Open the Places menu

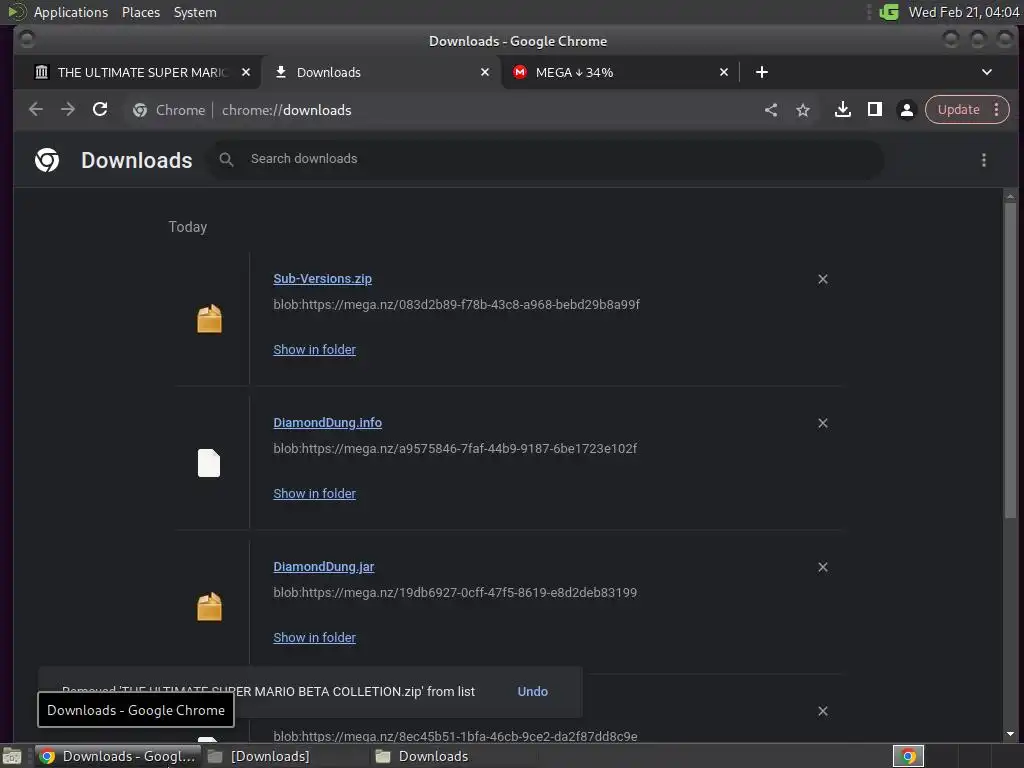[x=140, y=12]
